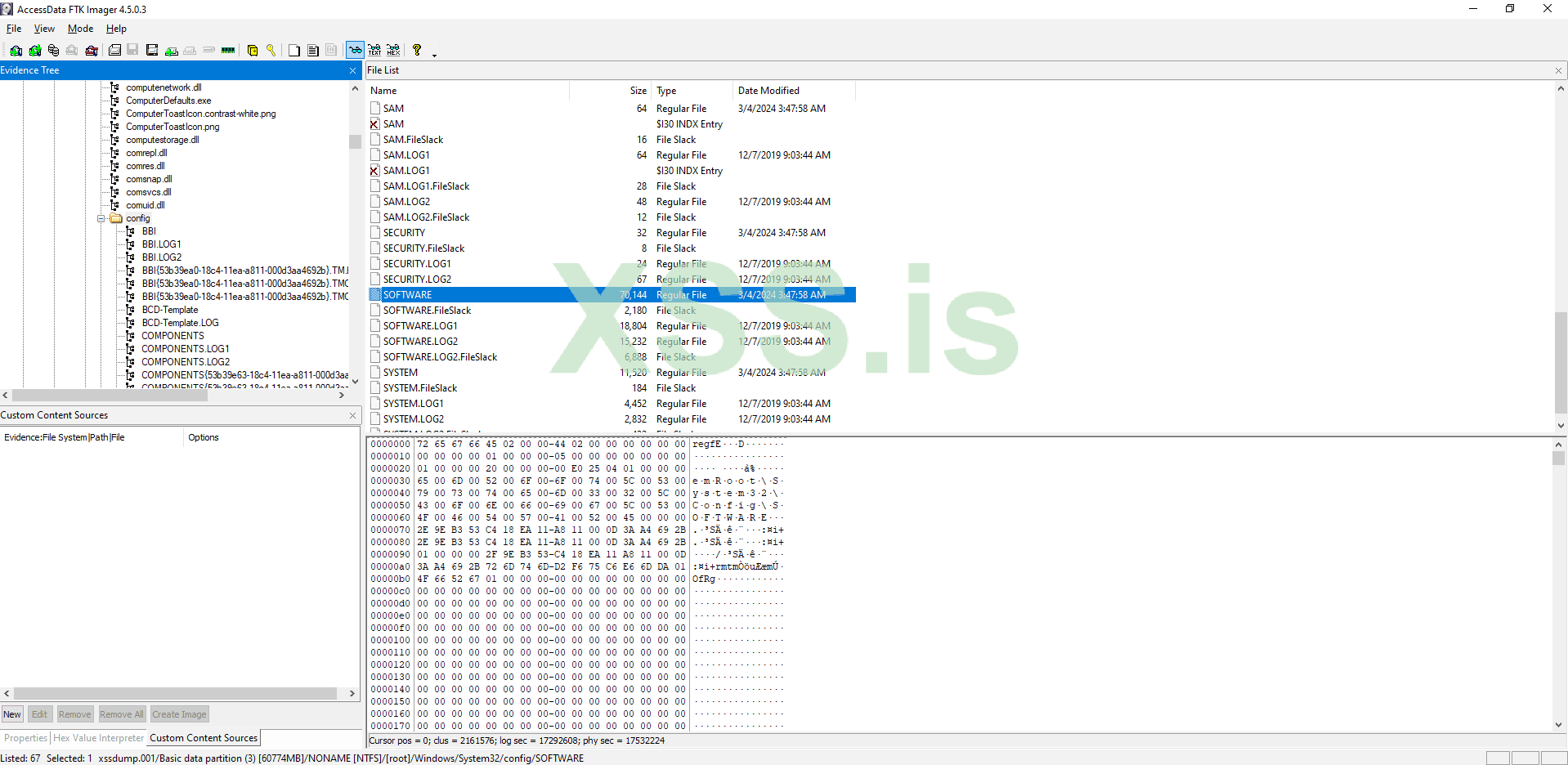Open the File menu

pyautogui.click(x=14, y=29)
